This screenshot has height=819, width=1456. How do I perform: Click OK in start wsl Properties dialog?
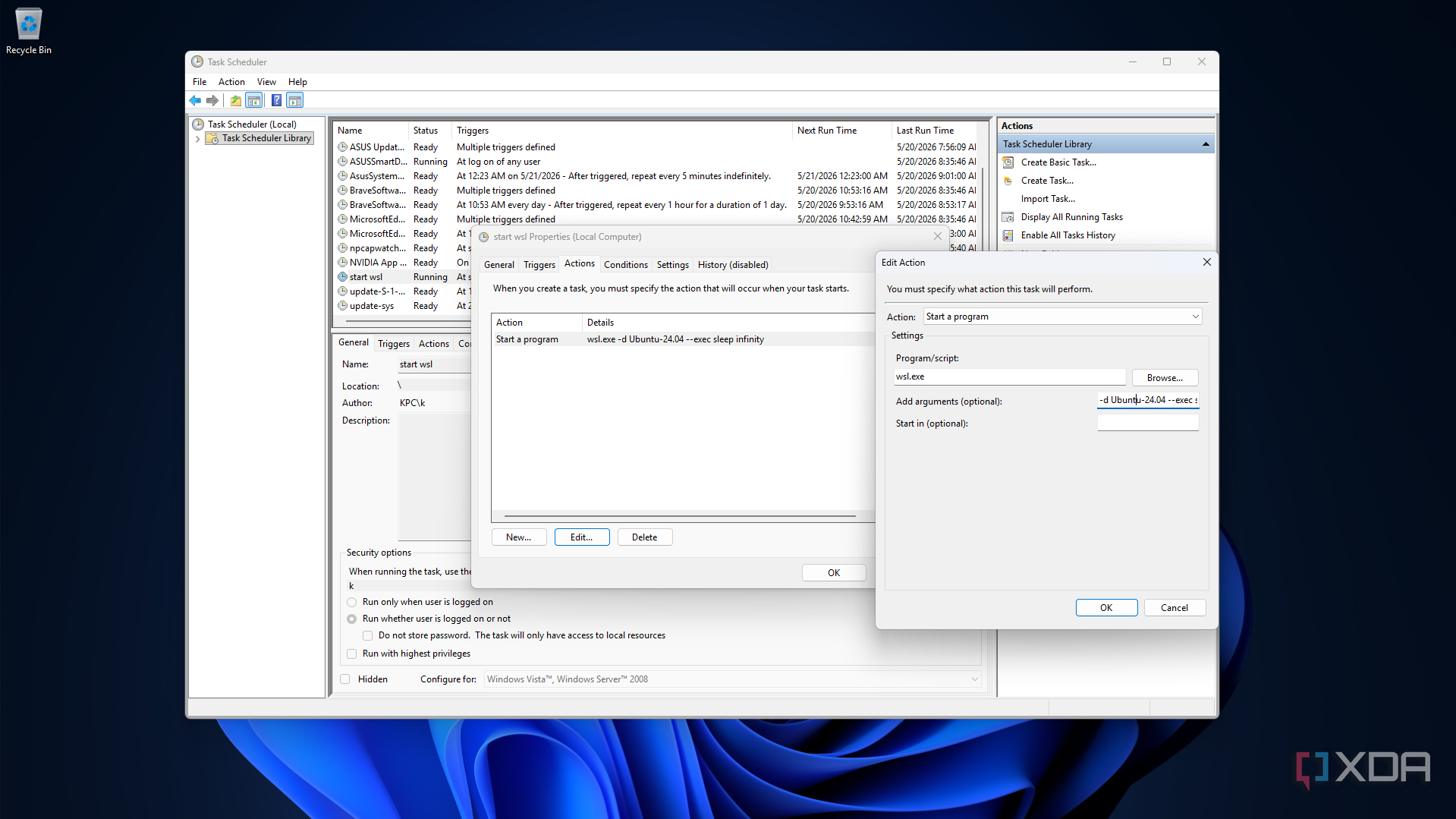tap(834, 573)
